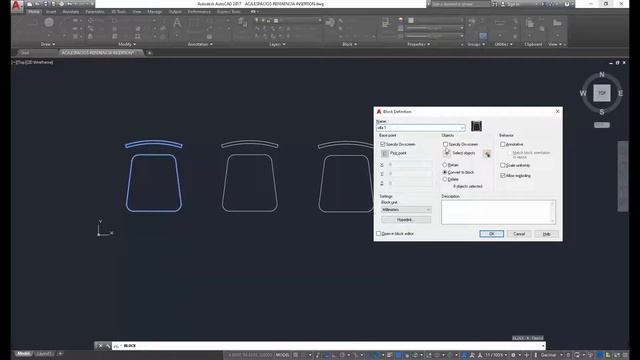This screenshot has height=360, width=640.
Task: Switch to the Layout1 tab
Action: click(44, 354)
